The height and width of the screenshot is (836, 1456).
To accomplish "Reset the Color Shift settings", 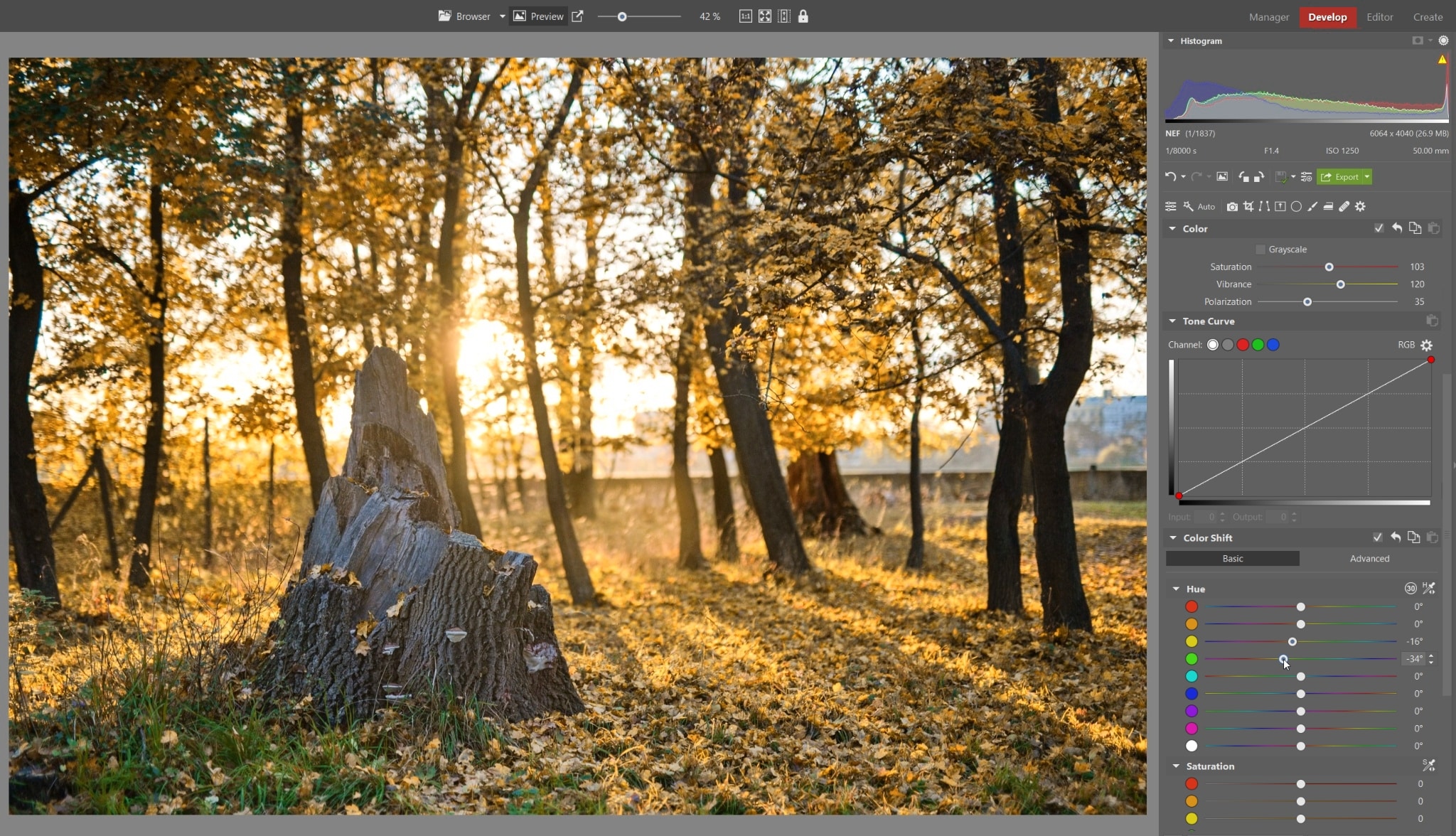I will click(x=1396, y=537).
